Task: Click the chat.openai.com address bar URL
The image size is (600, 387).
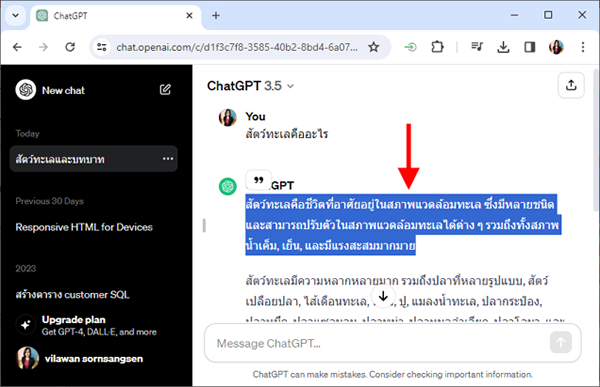Action: [x=237, y=47]
